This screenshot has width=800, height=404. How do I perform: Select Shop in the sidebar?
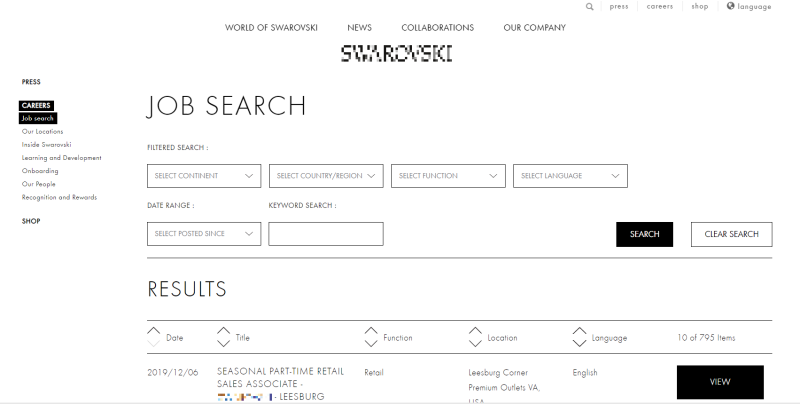coord(31,221)
